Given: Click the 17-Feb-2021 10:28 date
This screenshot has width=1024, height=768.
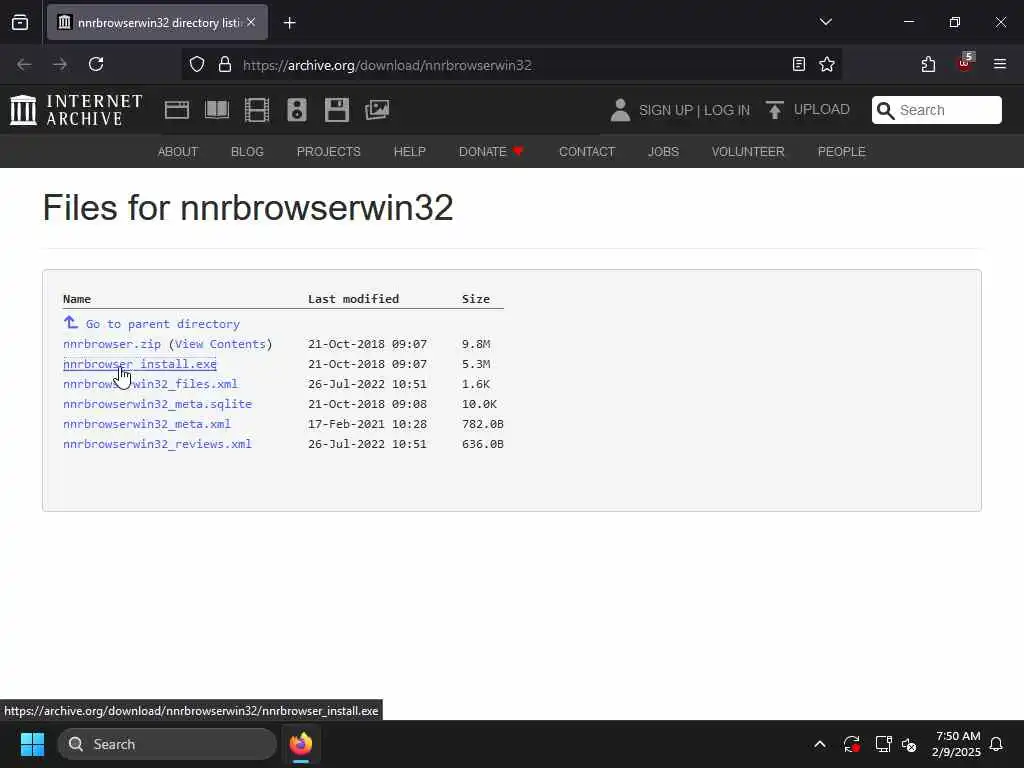Looking at the screenshot, I should [x=367, y=424].
